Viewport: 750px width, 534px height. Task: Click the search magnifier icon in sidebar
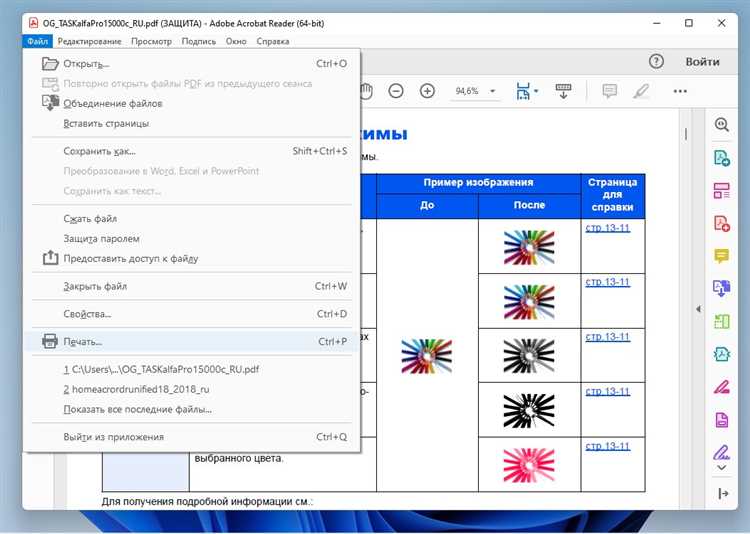point(721,125)
